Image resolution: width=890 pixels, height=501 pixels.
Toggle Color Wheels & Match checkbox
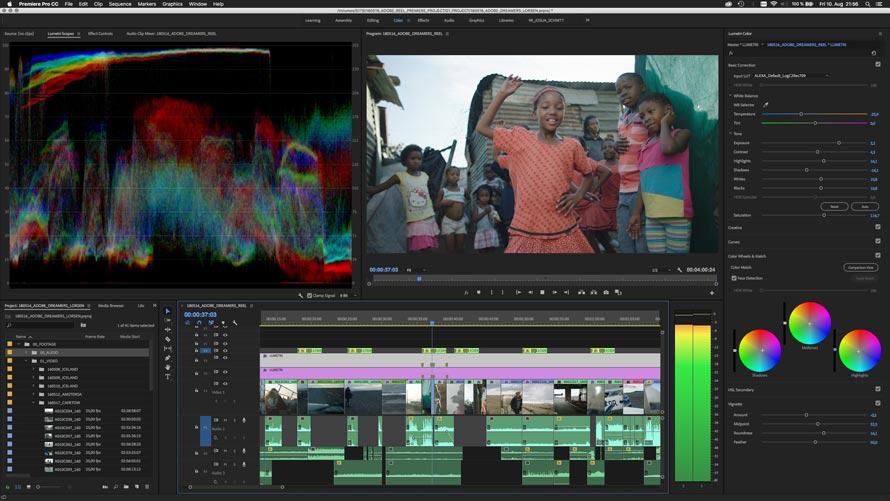coord(878,255)
